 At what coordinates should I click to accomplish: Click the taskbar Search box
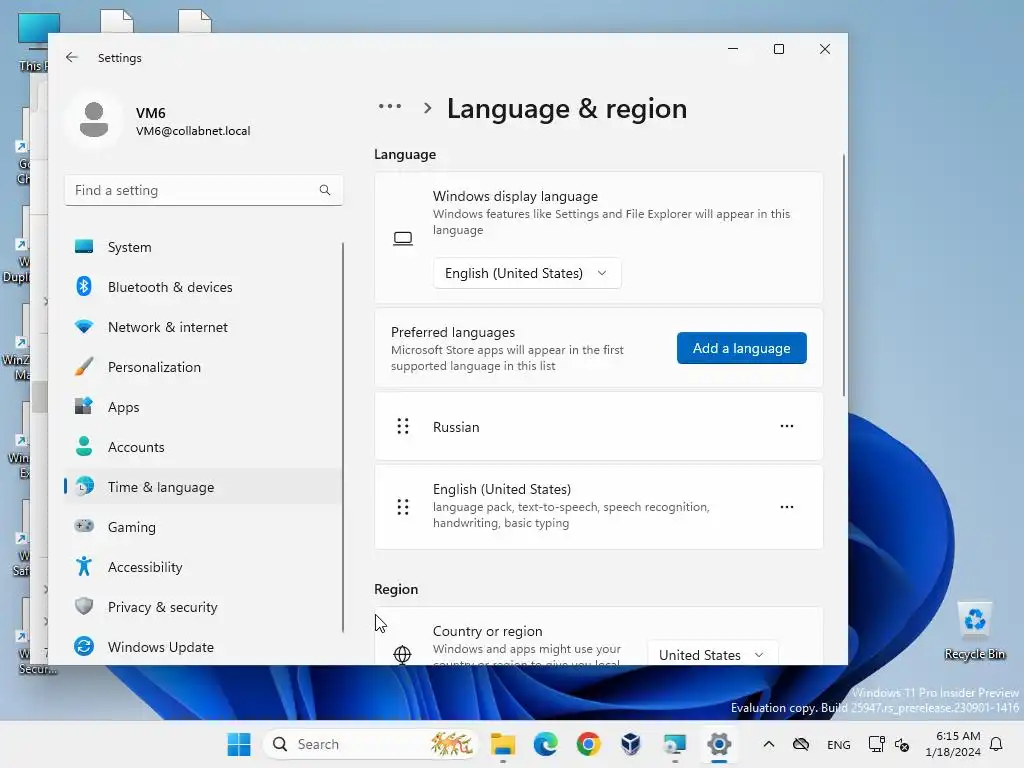tap(370, 744)
